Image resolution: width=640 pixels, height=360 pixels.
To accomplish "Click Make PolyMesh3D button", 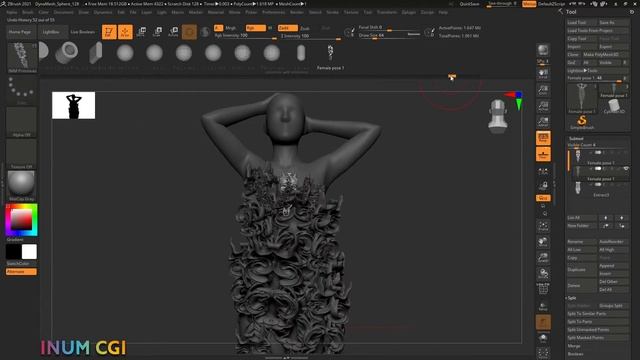I will pos(606,54).
